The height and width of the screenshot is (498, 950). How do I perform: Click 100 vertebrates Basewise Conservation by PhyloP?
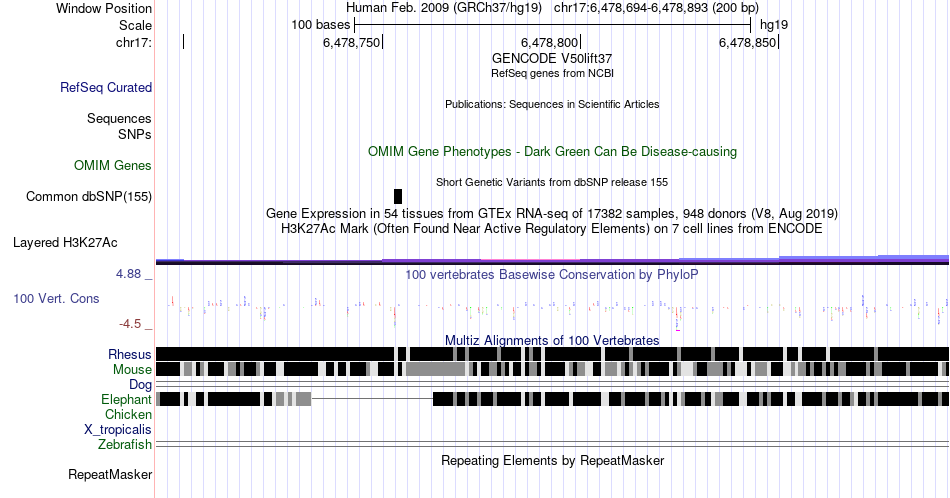point(552,274)
